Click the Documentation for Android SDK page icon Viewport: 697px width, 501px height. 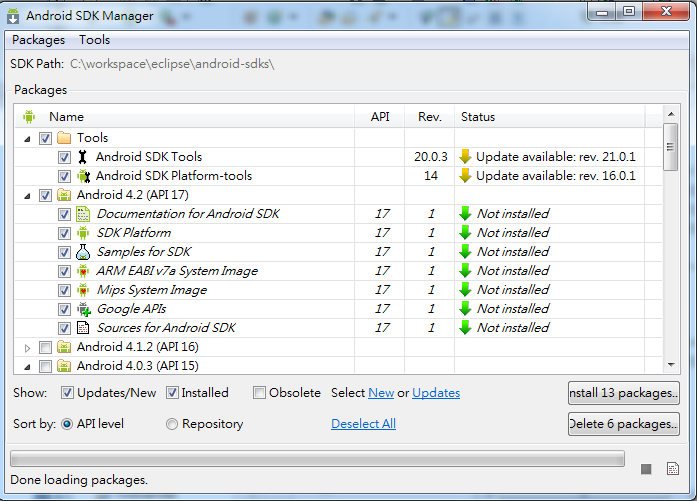coord(83,214)
